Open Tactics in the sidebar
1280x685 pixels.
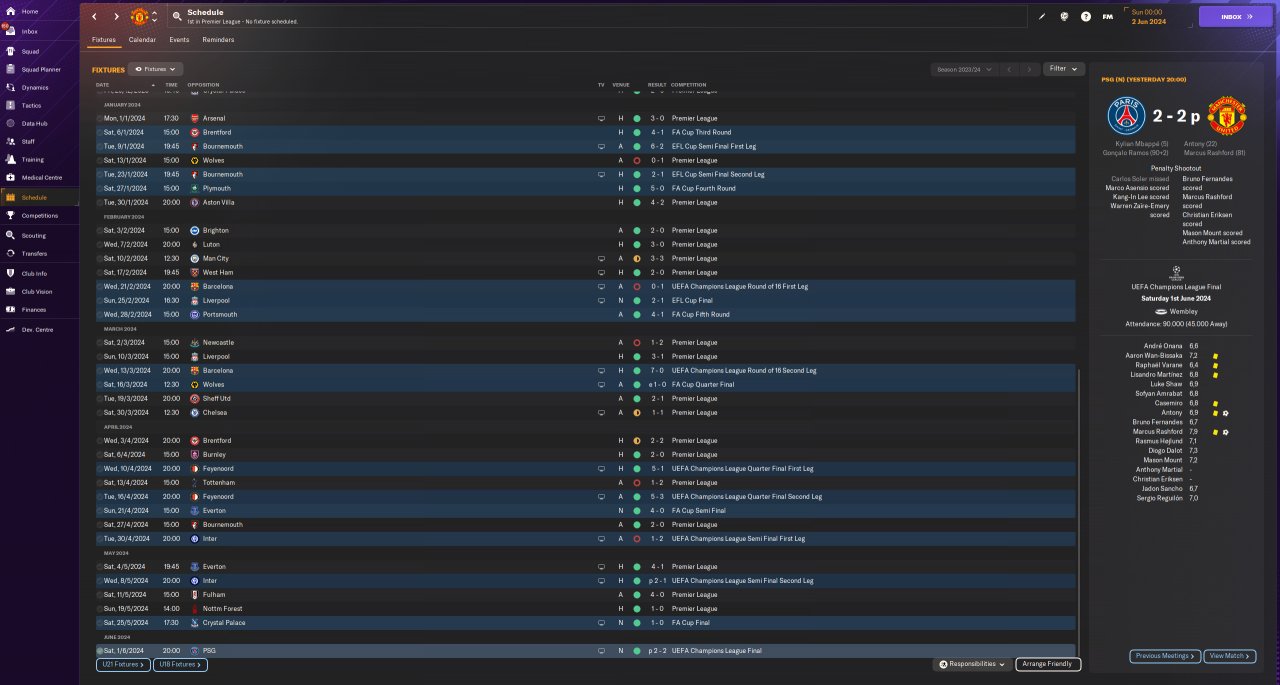[32, 105]
